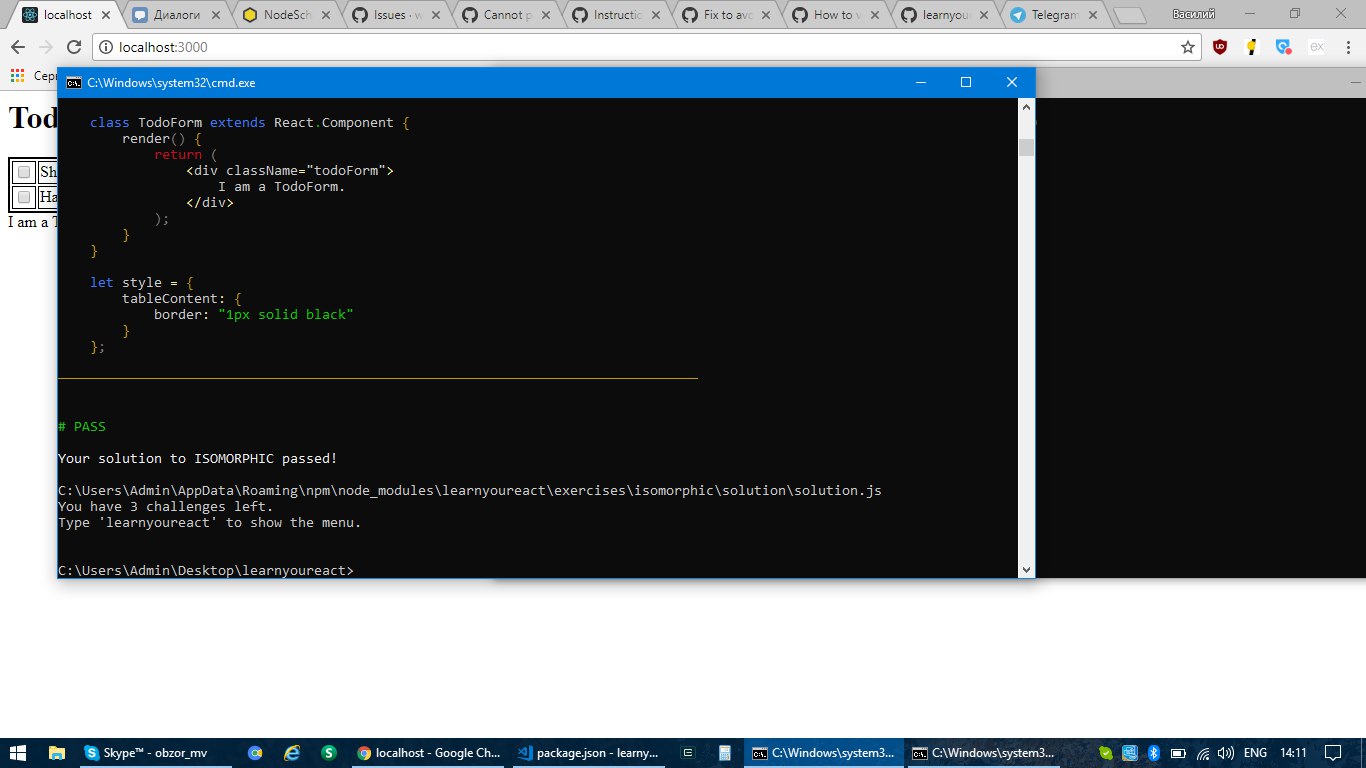Open Internet Explorer from the taskbar
Image resolution: width=1366 pixels, height=768 pixels.
[292, 753]
